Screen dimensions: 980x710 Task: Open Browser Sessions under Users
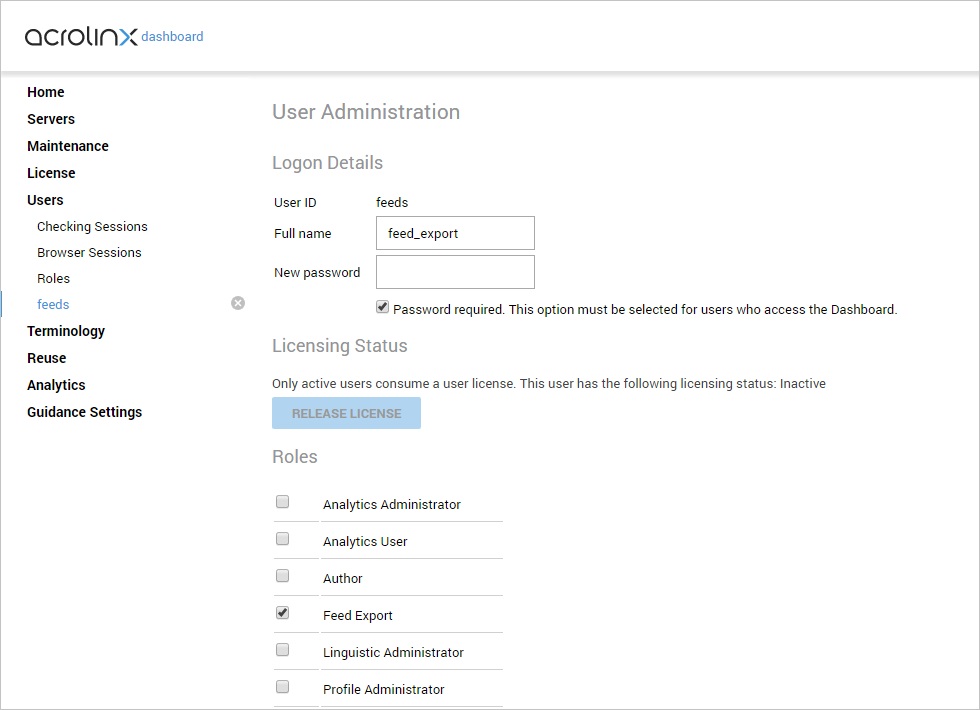89,252
